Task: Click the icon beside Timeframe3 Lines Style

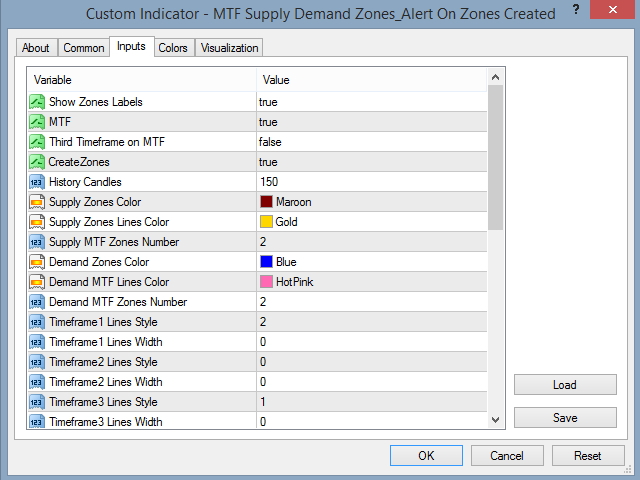Action: (37, 402)
